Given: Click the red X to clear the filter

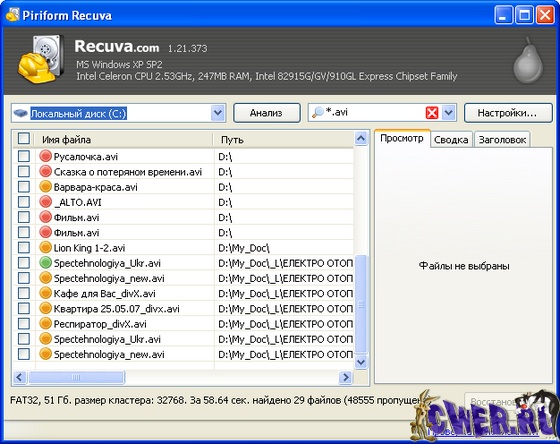Looking at the screenshot, I should (432, 113).
